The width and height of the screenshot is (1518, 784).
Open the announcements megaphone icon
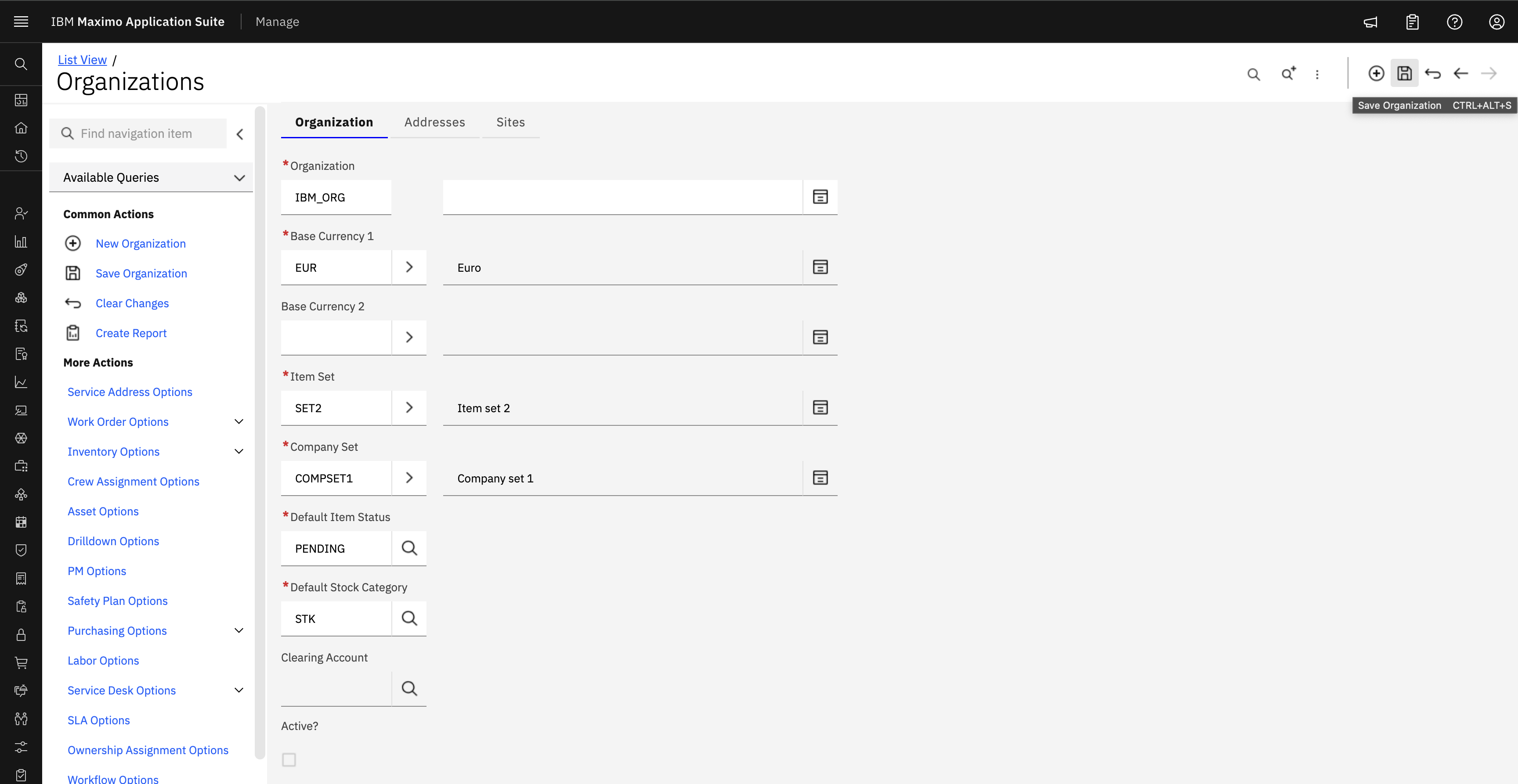(x=1371, y=22)
